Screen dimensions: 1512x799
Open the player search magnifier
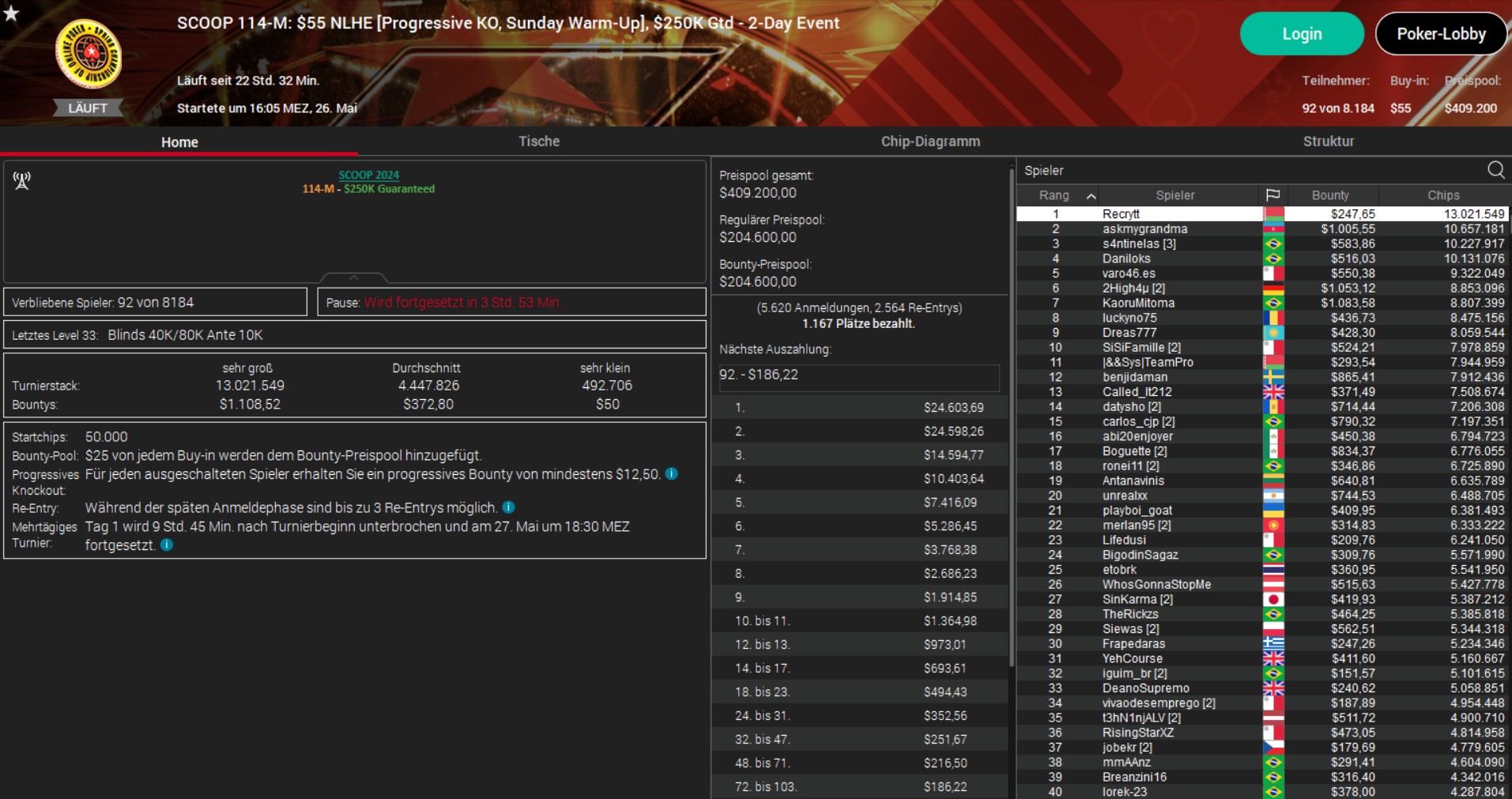[x=1495, y=170]
